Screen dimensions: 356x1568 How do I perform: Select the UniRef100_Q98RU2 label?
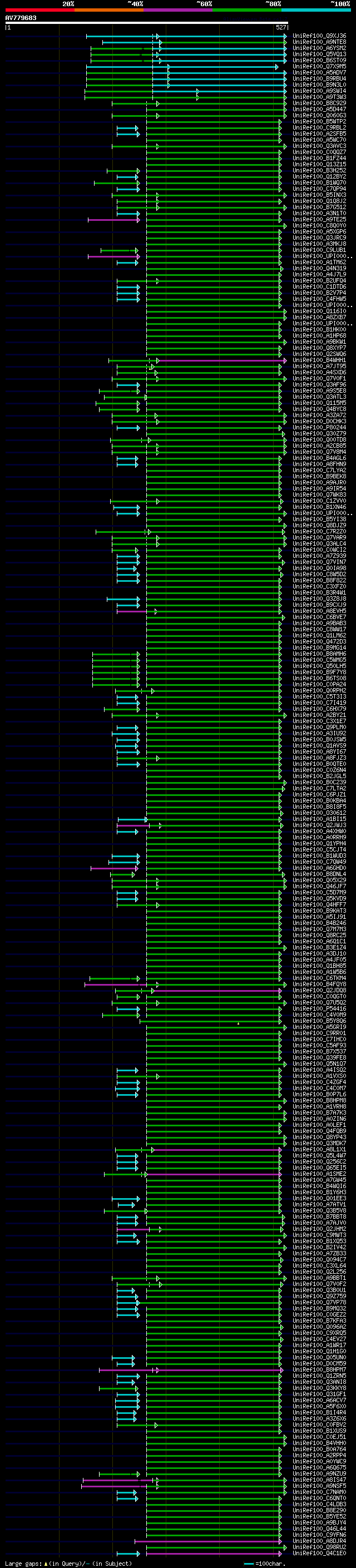tap(319, 1547)
